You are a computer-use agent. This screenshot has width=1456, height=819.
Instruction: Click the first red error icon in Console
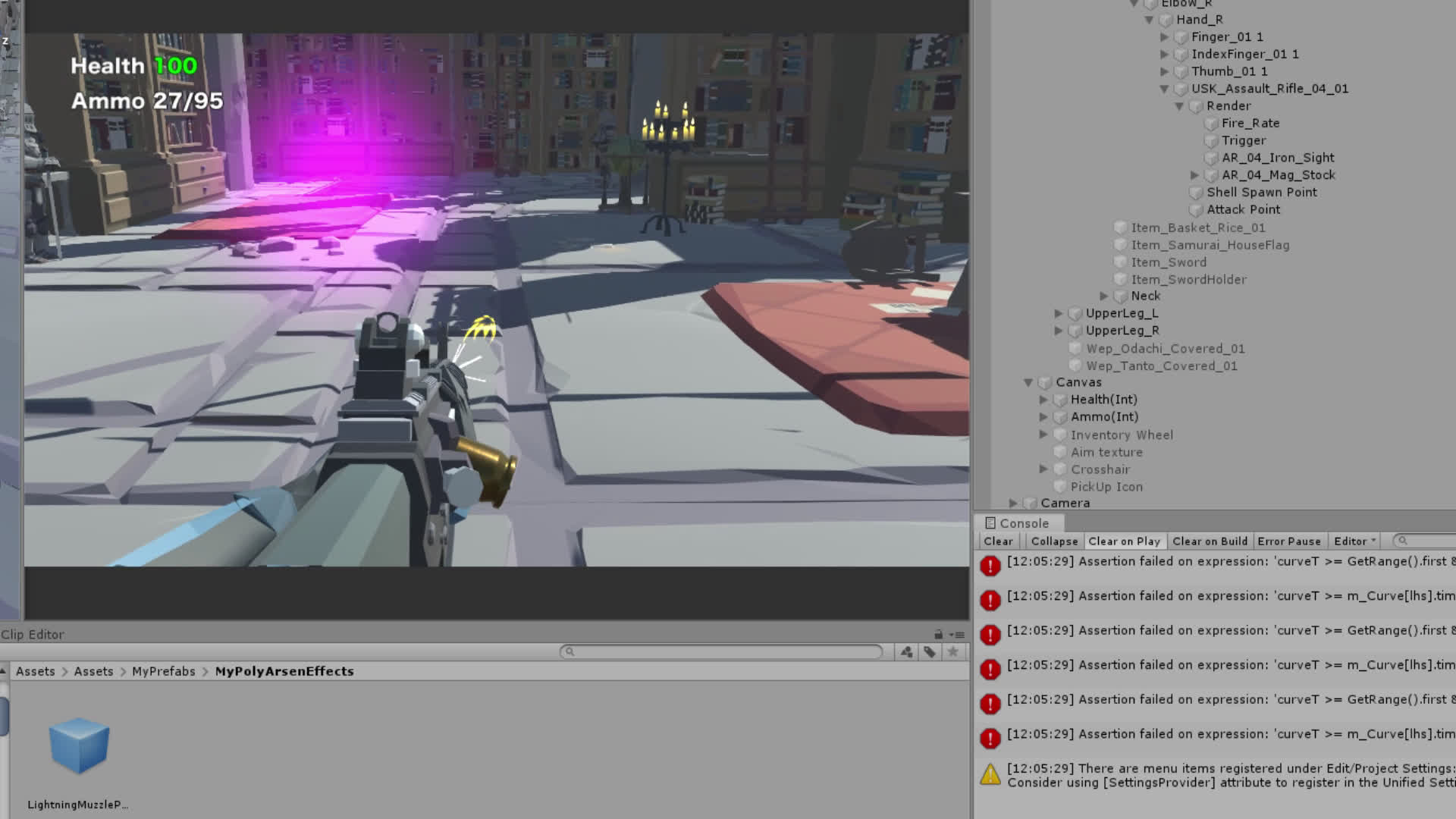click(x=990, y=566)
